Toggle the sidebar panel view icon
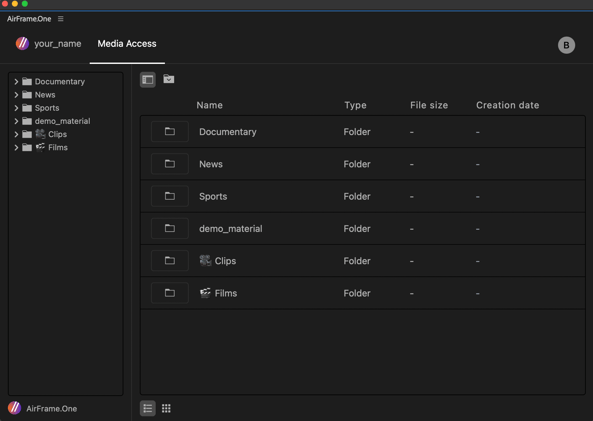This screenshot has height=421, width=593. click(x=147, y=79)
